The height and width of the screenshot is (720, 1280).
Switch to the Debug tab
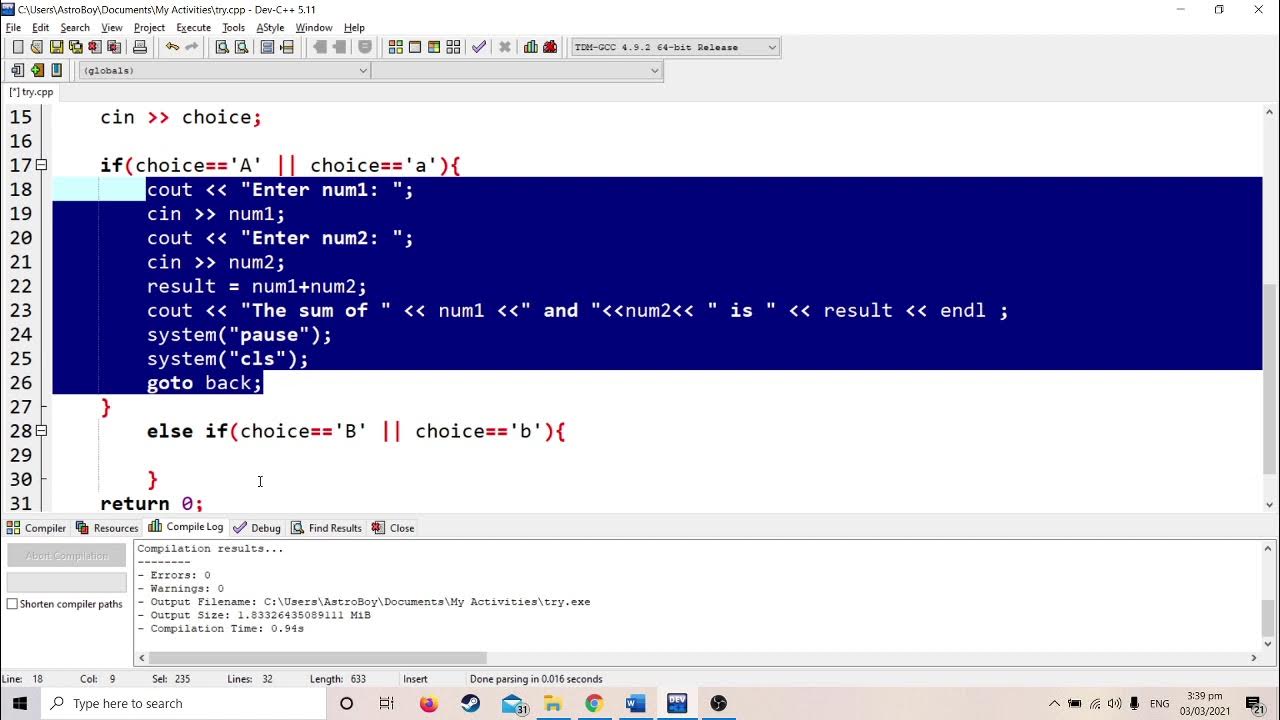coord(257,528)
